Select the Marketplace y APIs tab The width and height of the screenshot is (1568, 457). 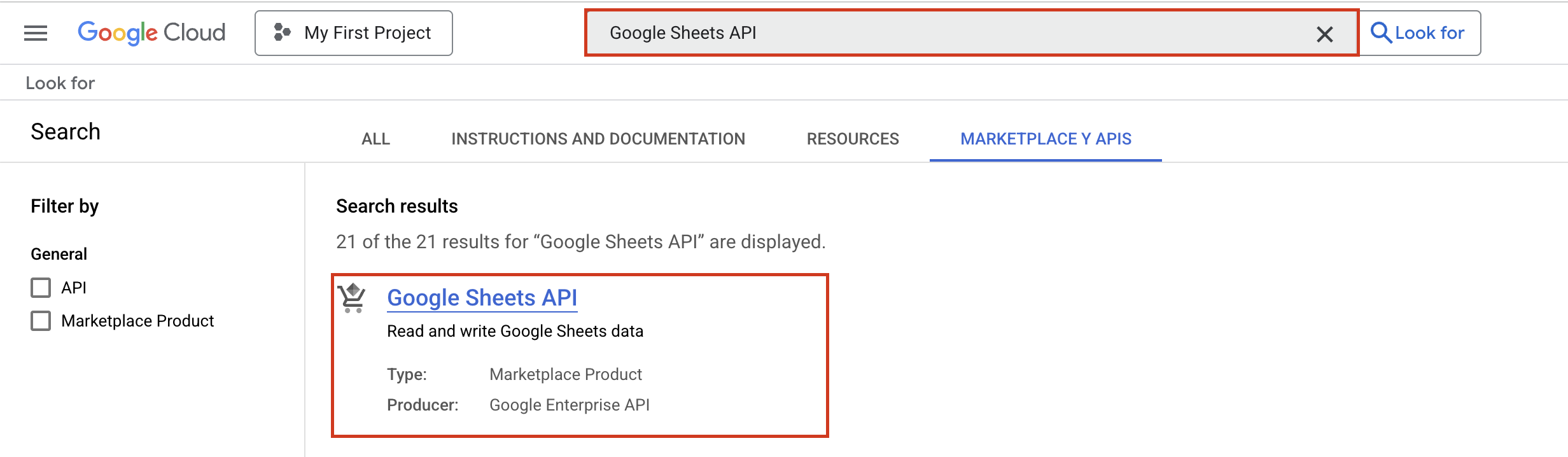1046,139
